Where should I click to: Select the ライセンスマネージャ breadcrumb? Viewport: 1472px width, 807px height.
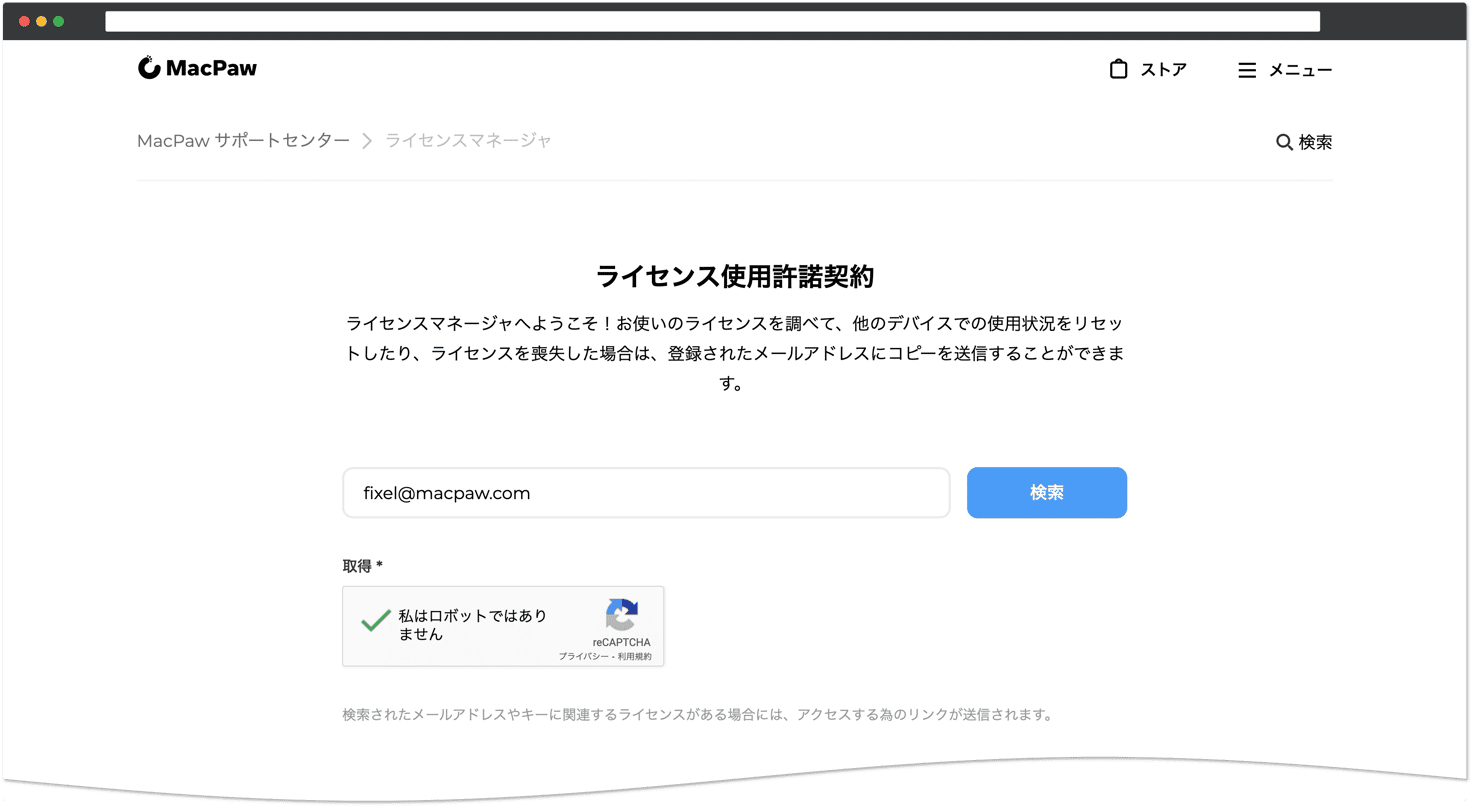pyautogui.click(x=468, y=140)
